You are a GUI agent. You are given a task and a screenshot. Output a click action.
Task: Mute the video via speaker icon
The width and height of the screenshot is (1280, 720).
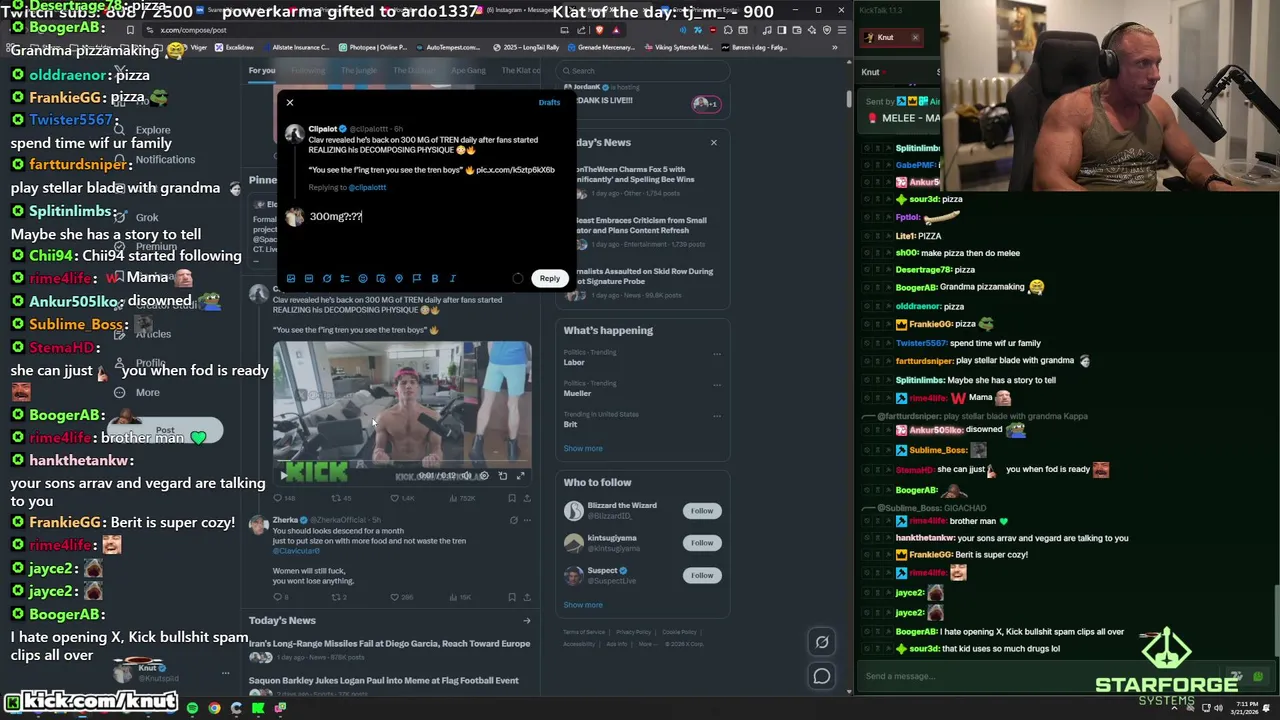[x=466, y=476]
